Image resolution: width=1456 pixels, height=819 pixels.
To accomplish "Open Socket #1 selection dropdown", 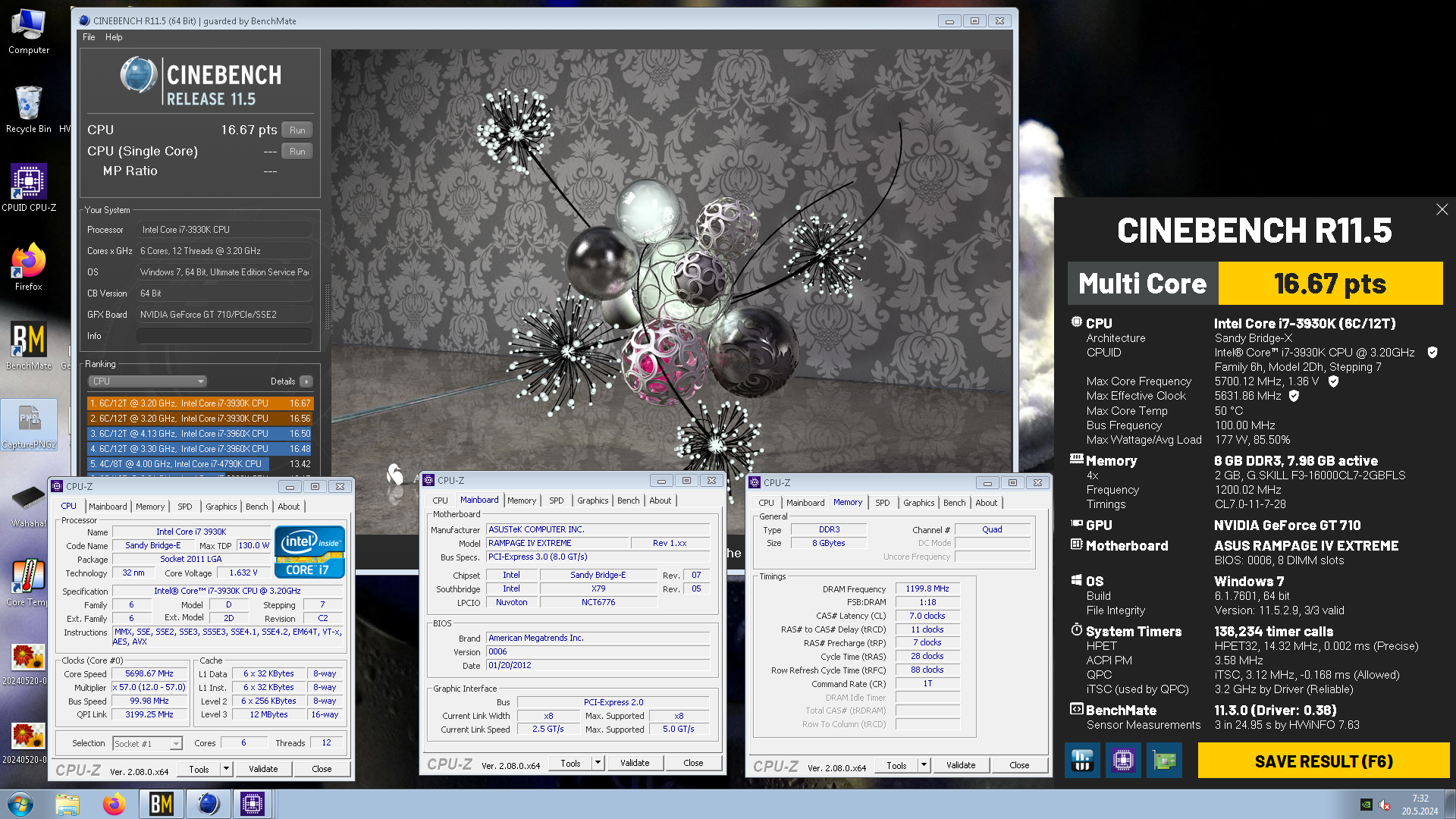I will click(147, 743).
